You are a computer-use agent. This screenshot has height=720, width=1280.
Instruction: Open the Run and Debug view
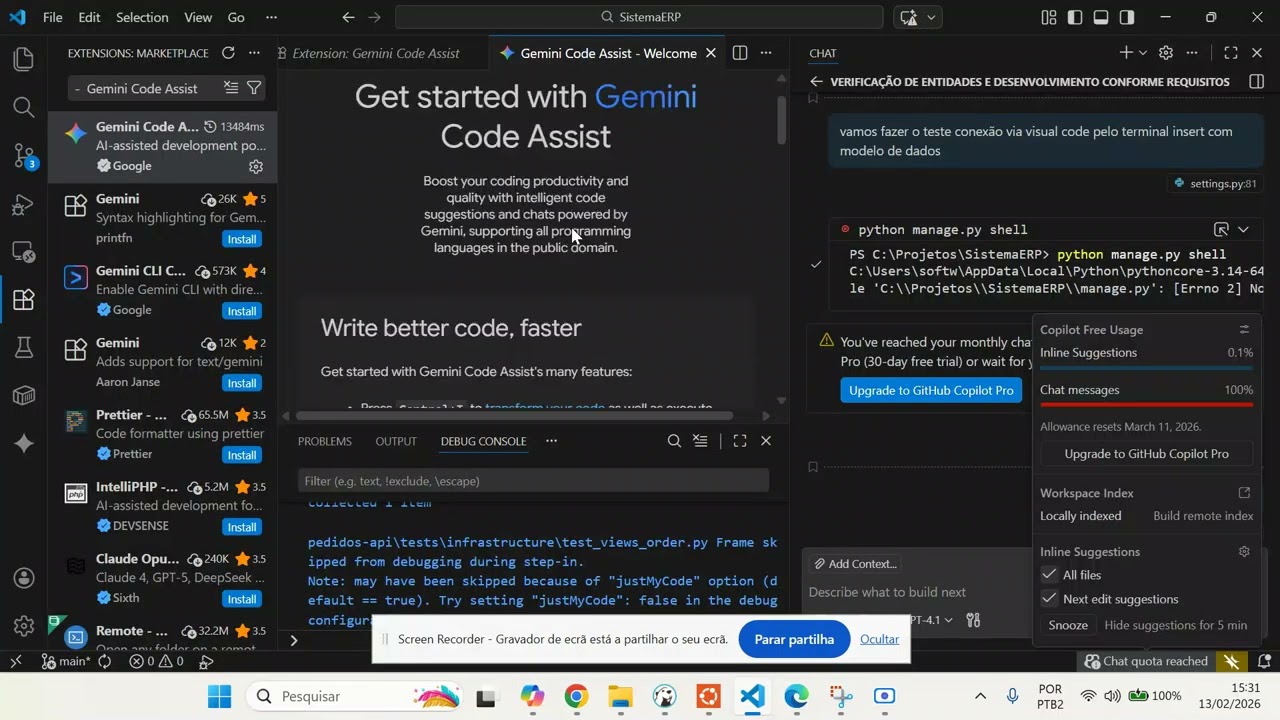(23, 204)
